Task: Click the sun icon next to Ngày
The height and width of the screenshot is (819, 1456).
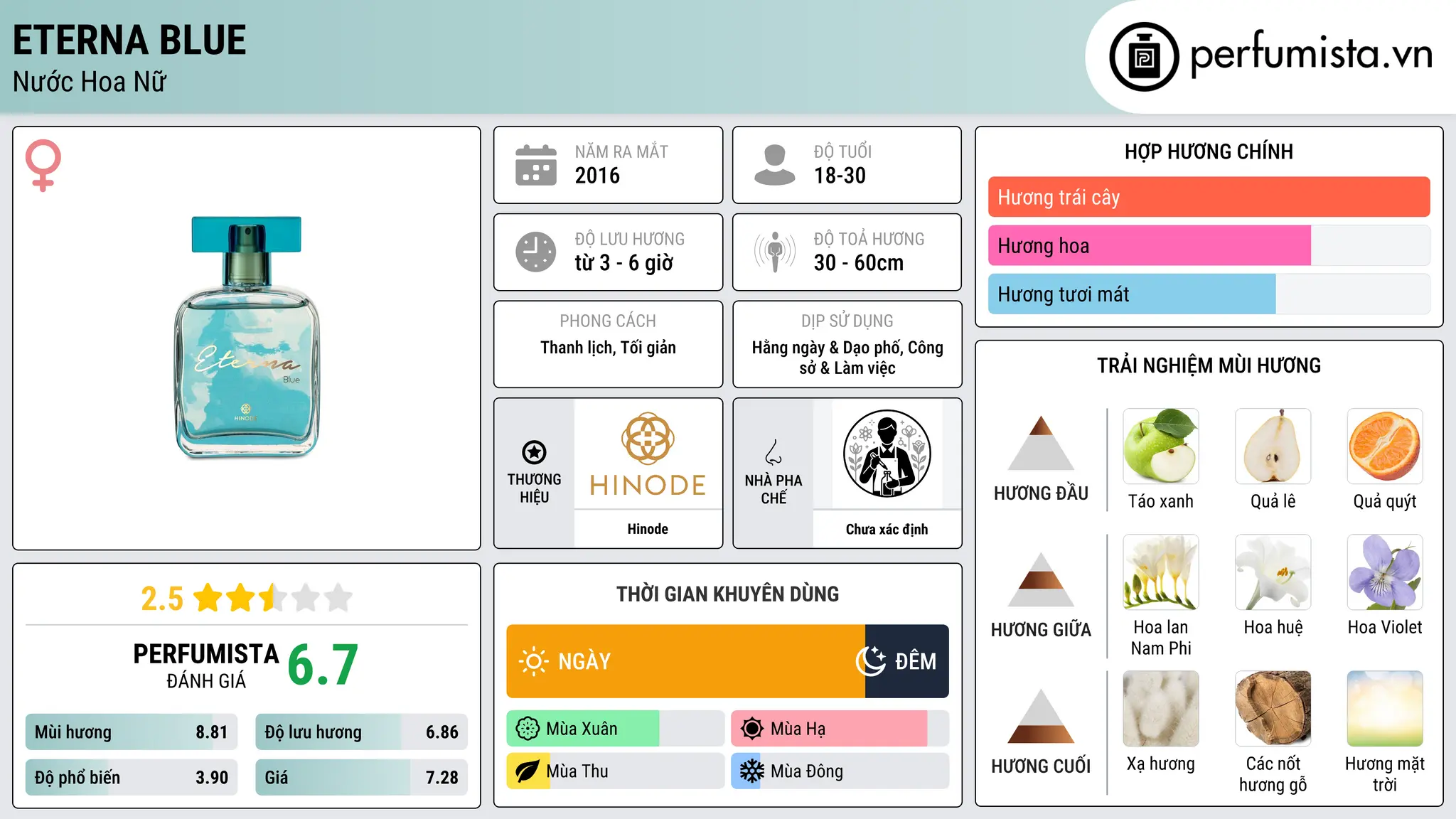Action: click(x=533, y=661)
